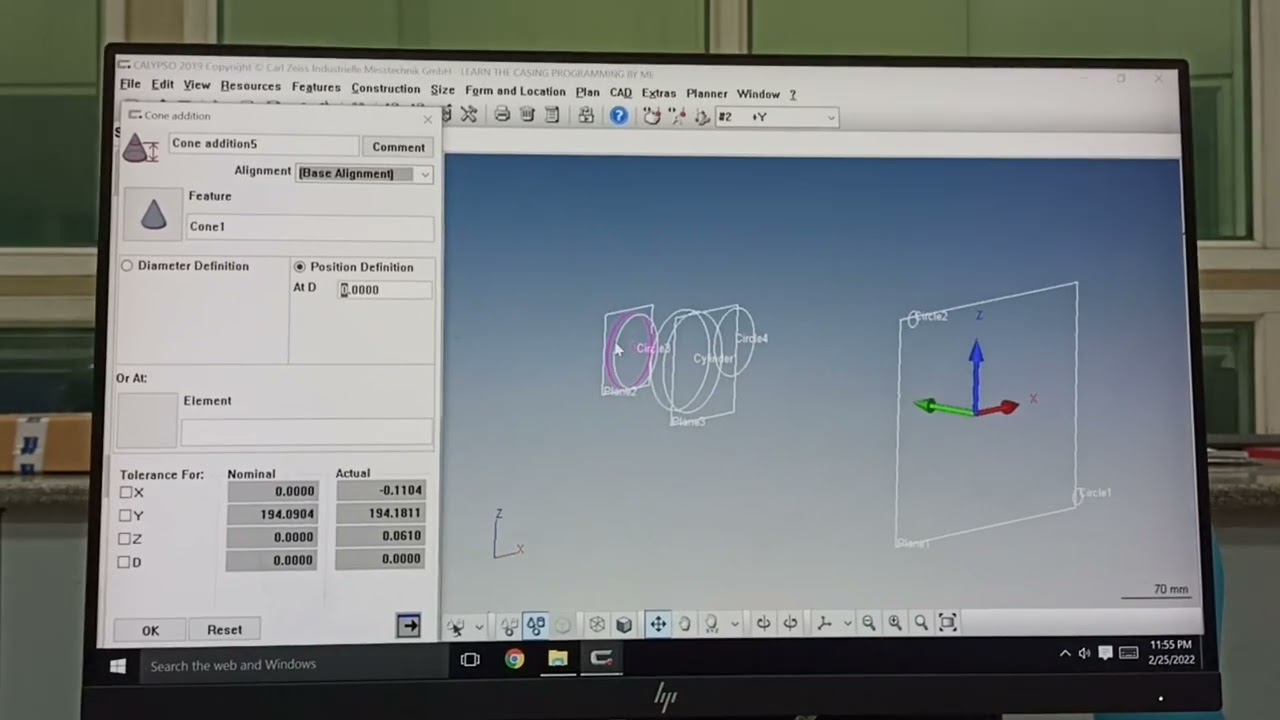Select Diameter Definition radio button

(x=127, y=266)
